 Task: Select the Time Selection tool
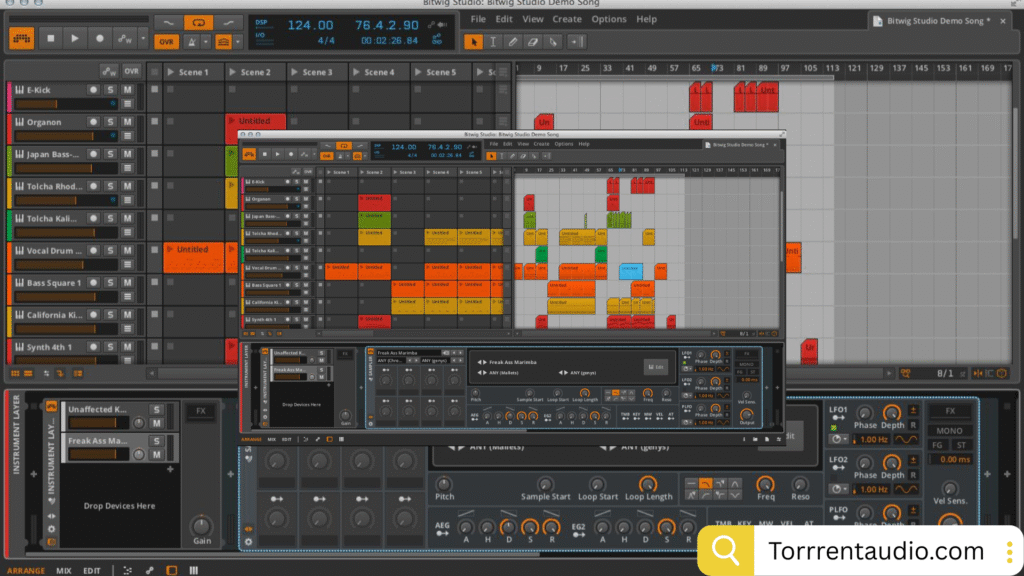492,42
